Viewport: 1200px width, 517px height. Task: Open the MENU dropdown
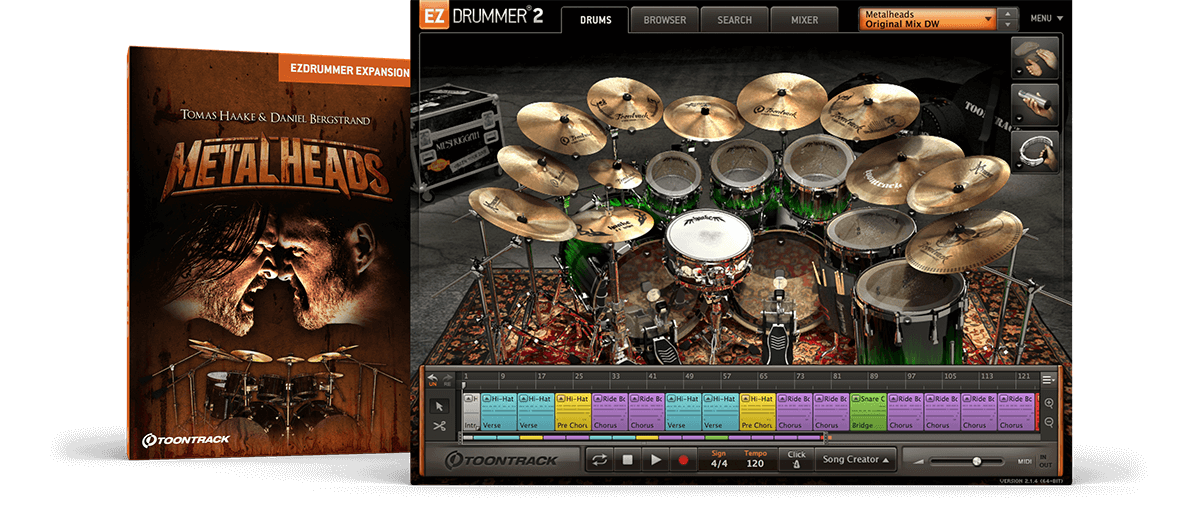[x=1047, y=18]
